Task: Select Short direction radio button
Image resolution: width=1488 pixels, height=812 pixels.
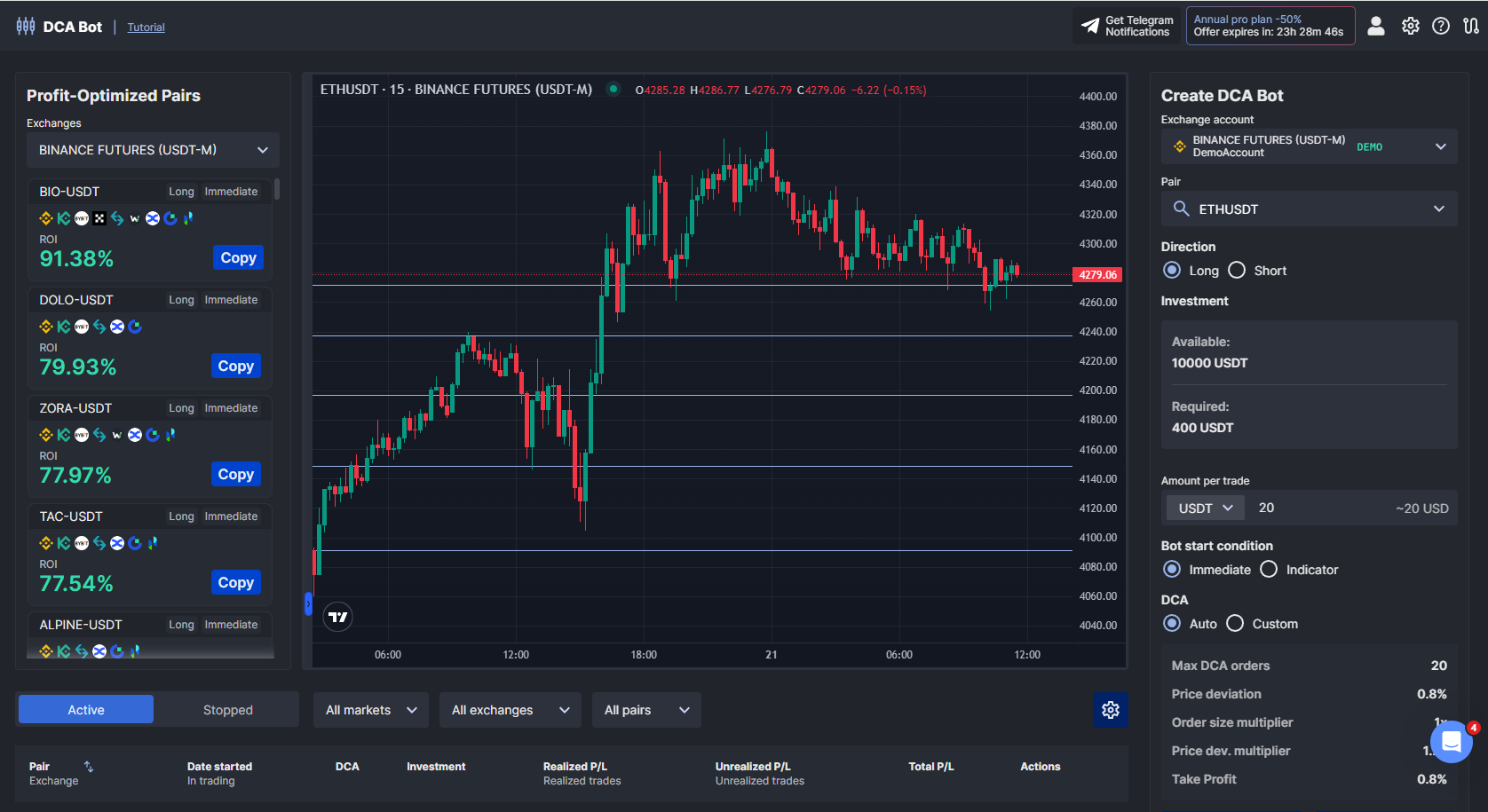Action: tap(1237, 271)
